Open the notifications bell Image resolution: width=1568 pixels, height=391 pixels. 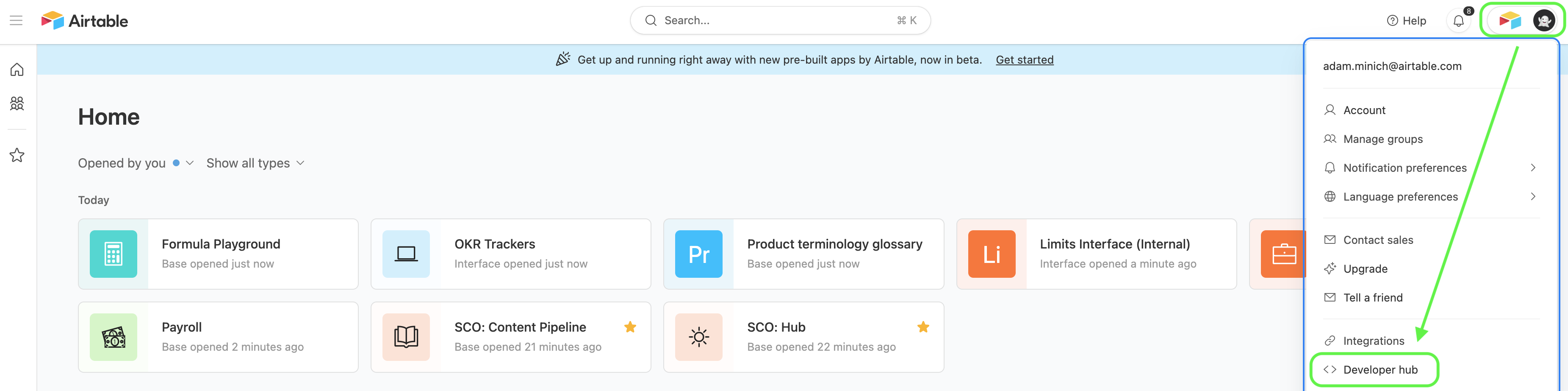(1459, 20)
